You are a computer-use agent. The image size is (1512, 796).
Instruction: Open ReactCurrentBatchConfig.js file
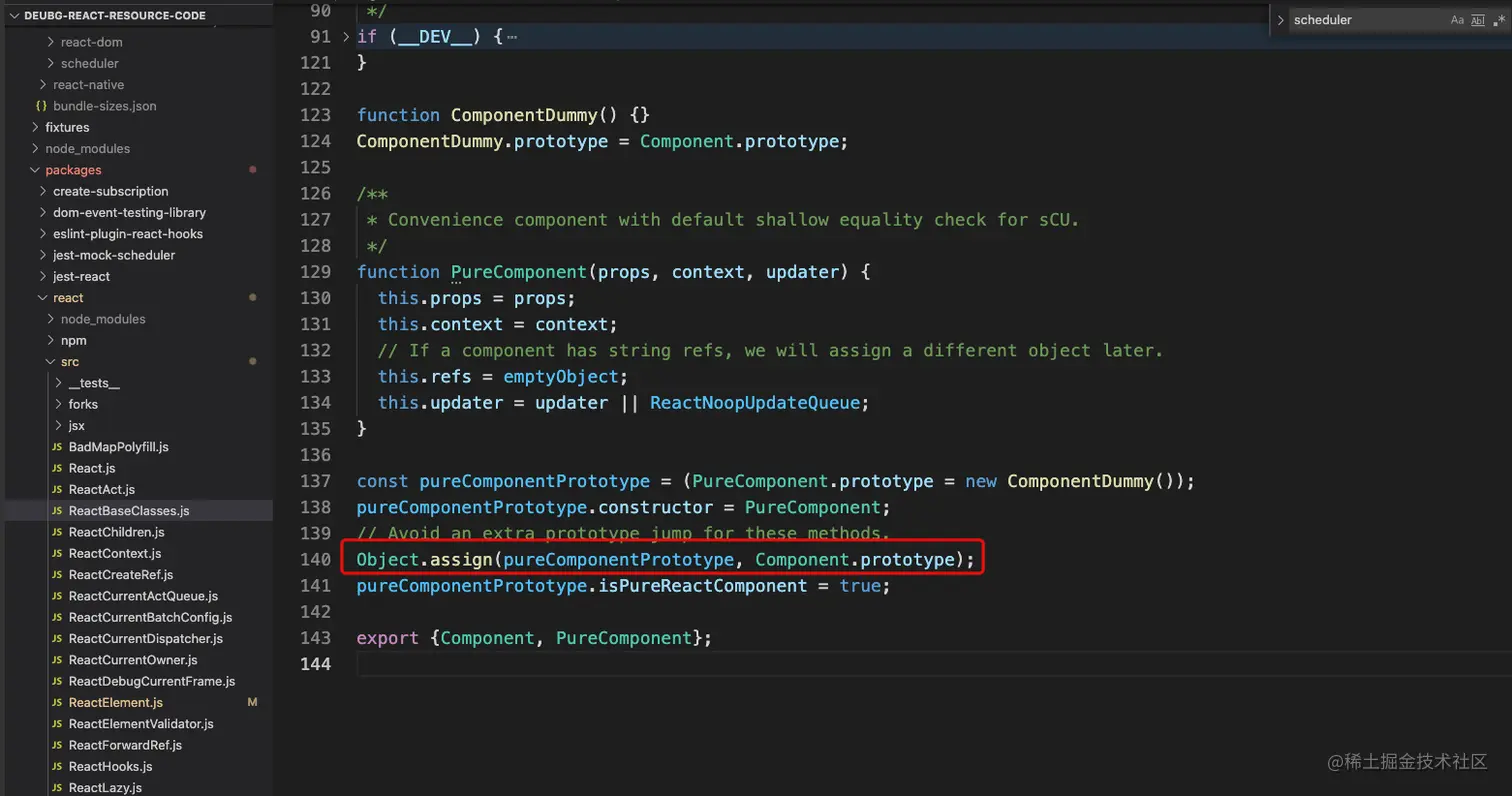[150, 618]
